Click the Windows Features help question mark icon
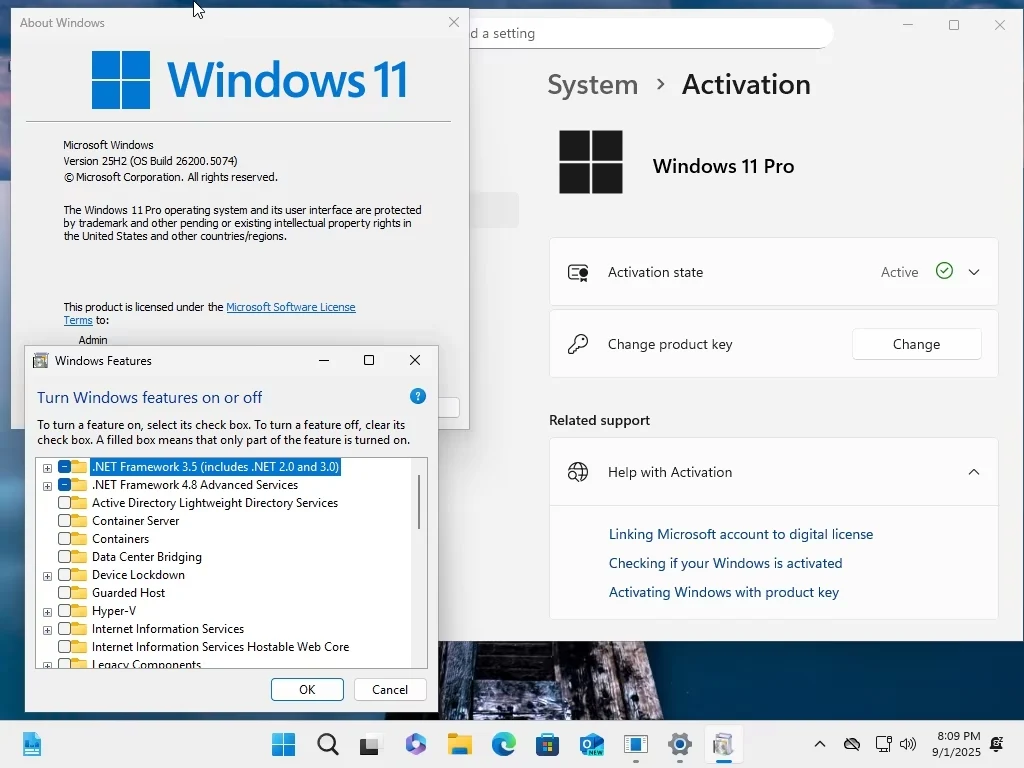1024x768 pixels. tap(418, 397)
